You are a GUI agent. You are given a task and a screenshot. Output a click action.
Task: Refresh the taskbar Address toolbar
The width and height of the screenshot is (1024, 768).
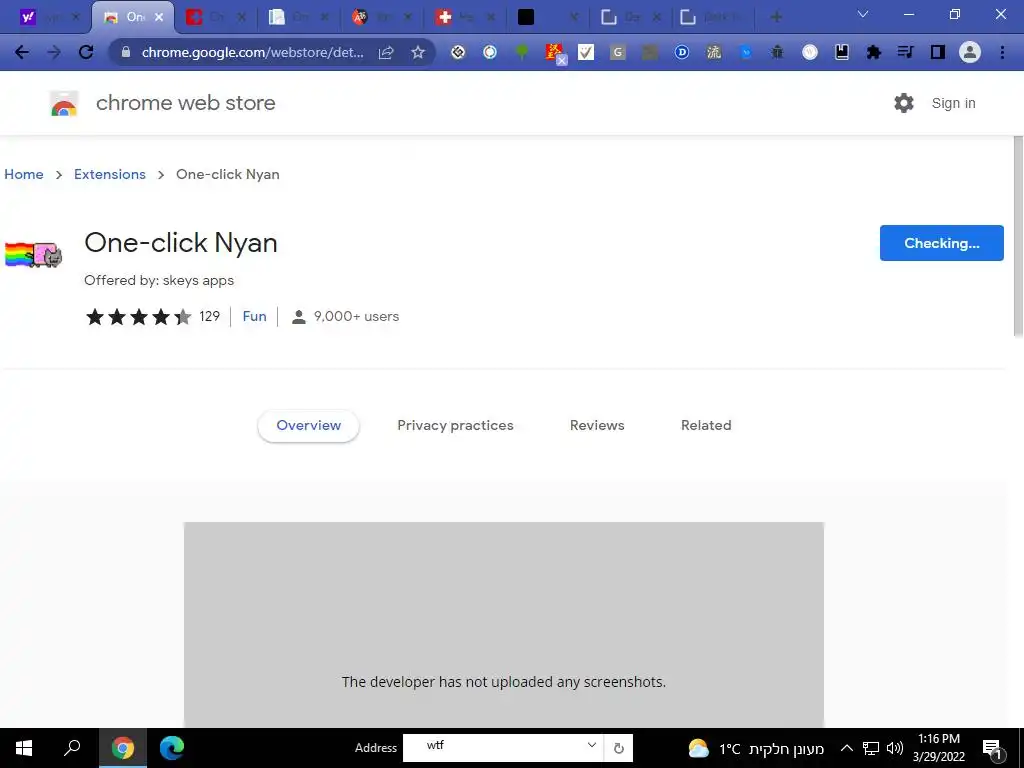(x=618, y=748)
